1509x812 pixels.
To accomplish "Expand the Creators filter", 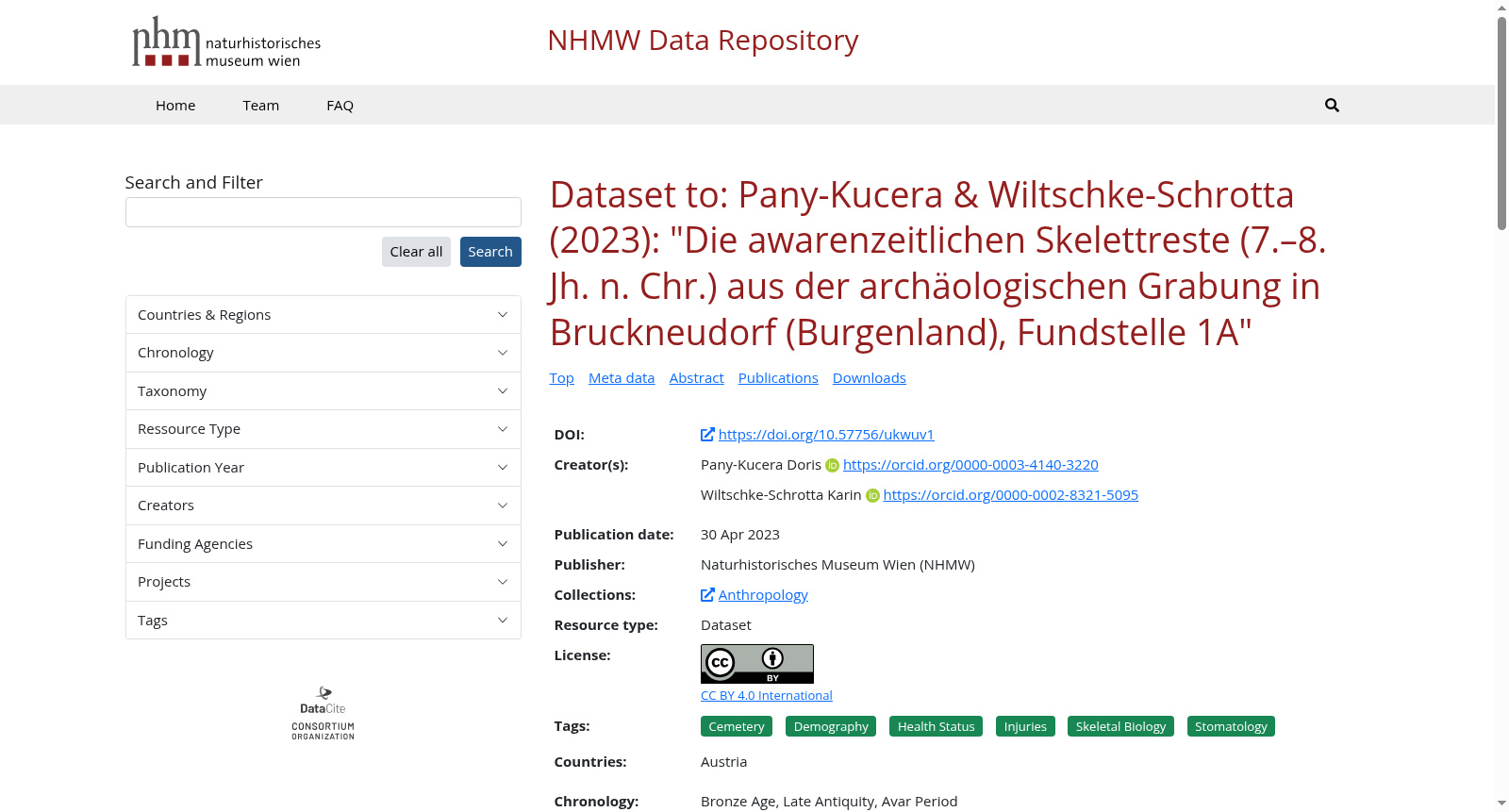I will (x=323, y=505).
